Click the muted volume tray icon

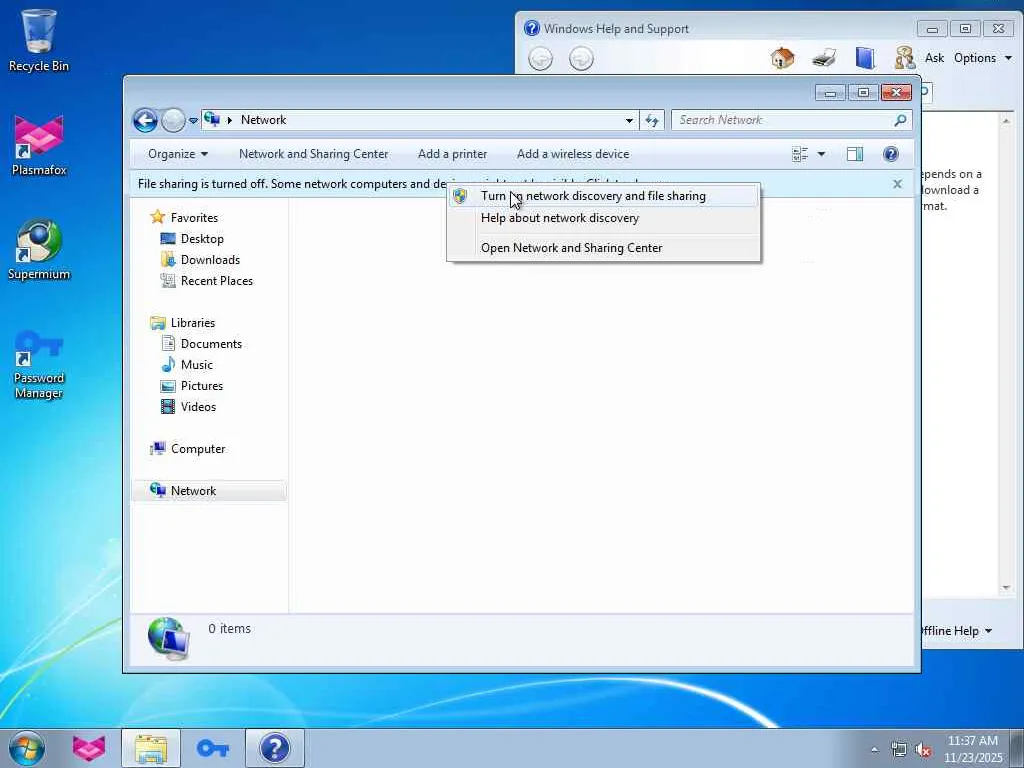click(x=923, y=750)
